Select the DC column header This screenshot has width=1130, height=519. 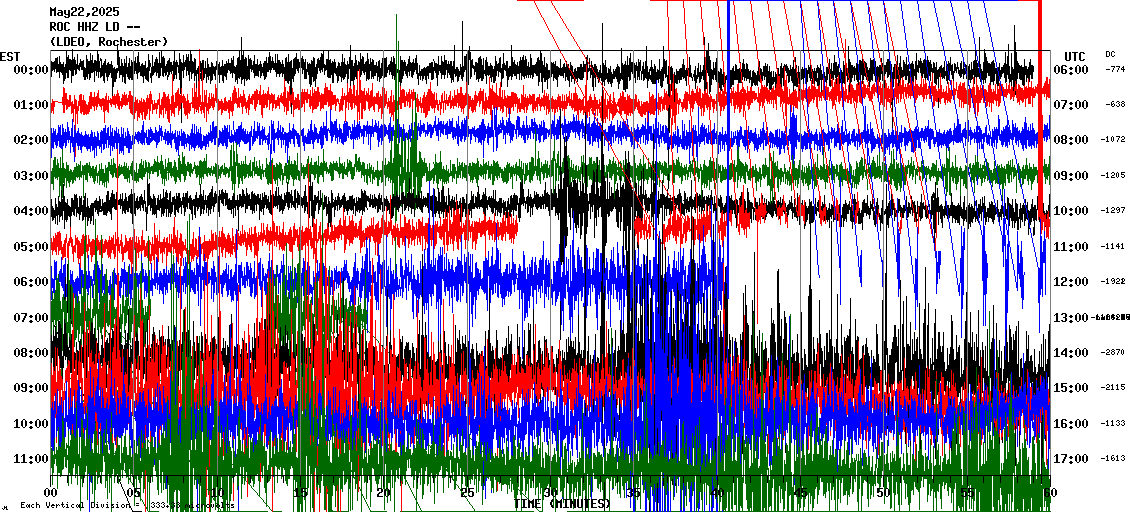pos(1110,54)
